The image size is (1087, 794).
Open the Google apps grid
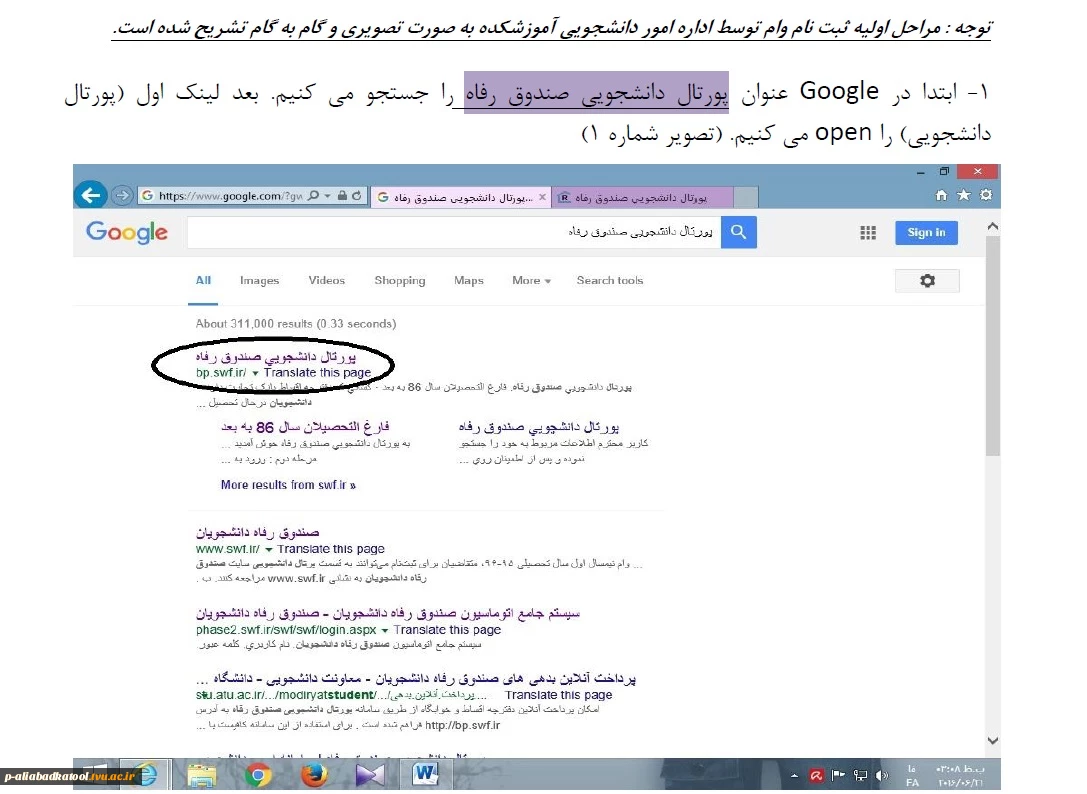click(868, 233)
